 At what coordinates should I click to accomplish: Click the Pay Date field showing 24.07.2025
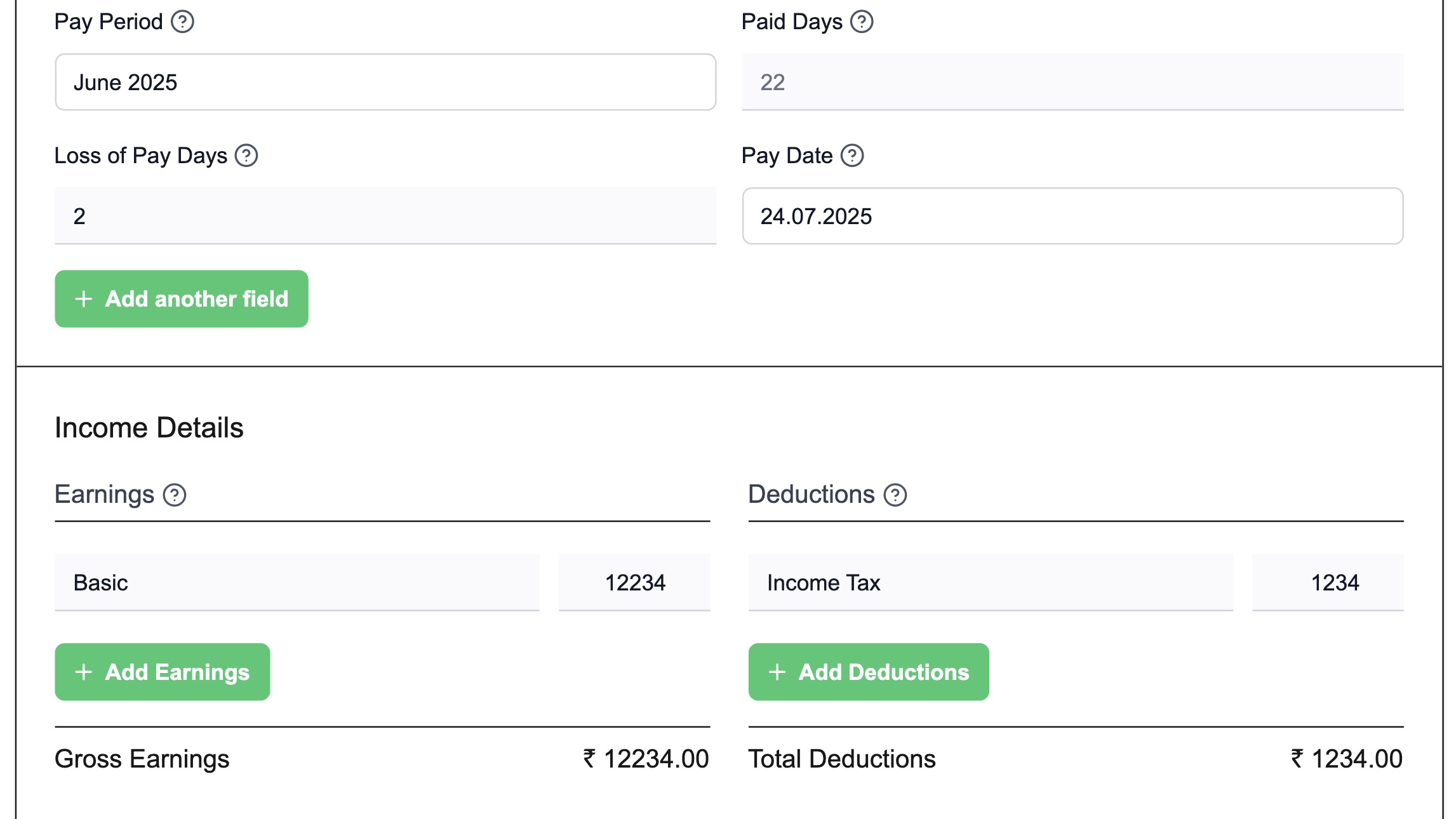[1072, 216]
